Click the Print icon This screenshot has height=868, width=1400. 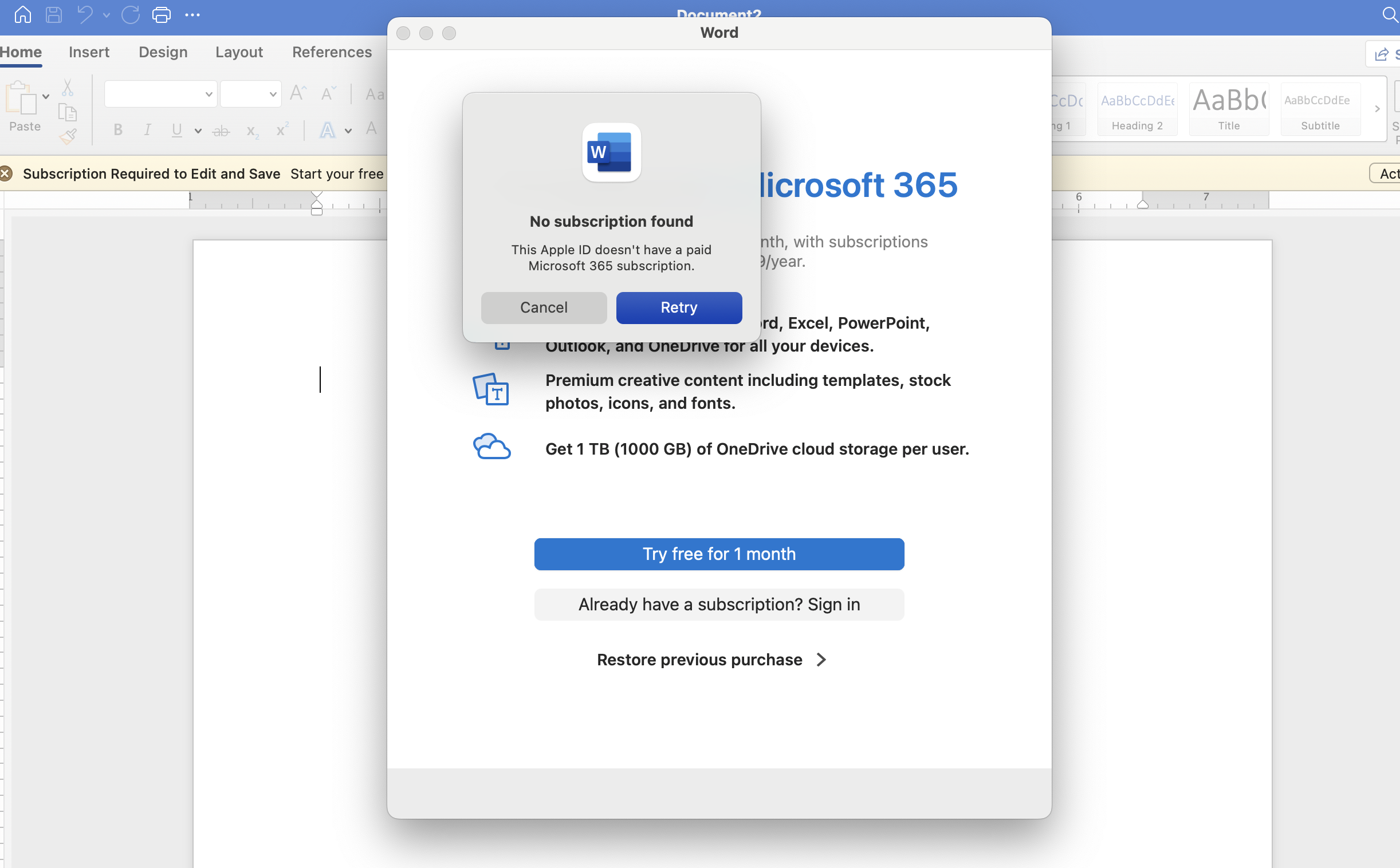click(162, 15)
